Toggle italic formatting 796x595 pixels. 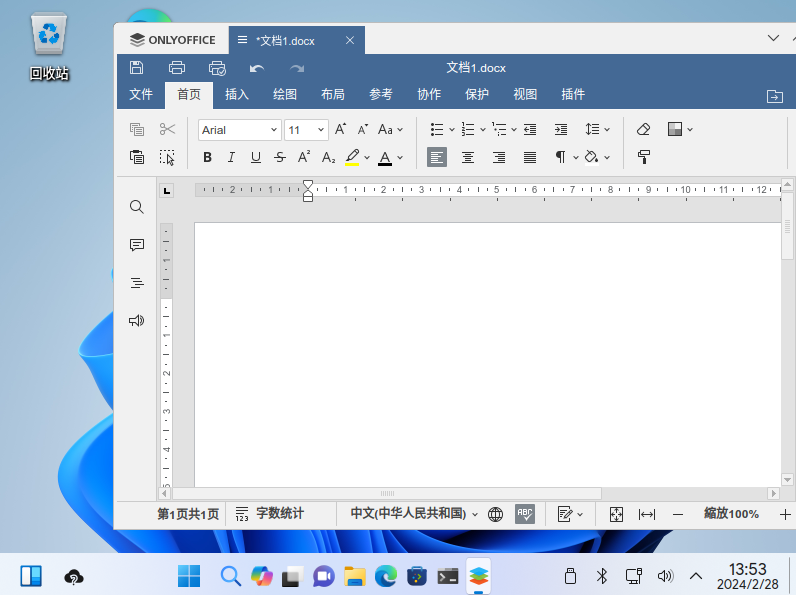tap(231, 157)
